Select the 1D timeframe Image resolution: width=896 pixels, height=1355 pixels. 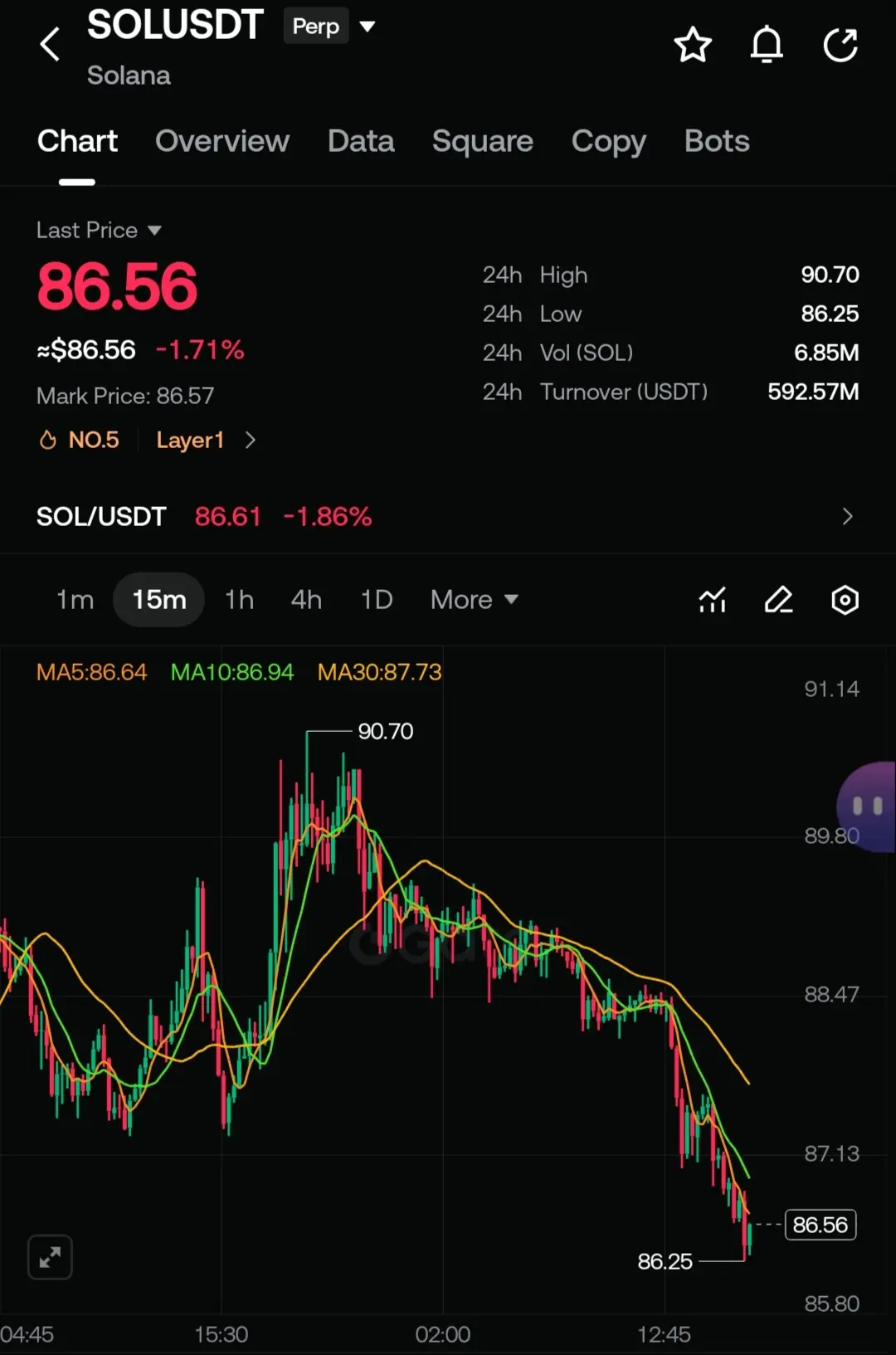[x=377, y=599]
